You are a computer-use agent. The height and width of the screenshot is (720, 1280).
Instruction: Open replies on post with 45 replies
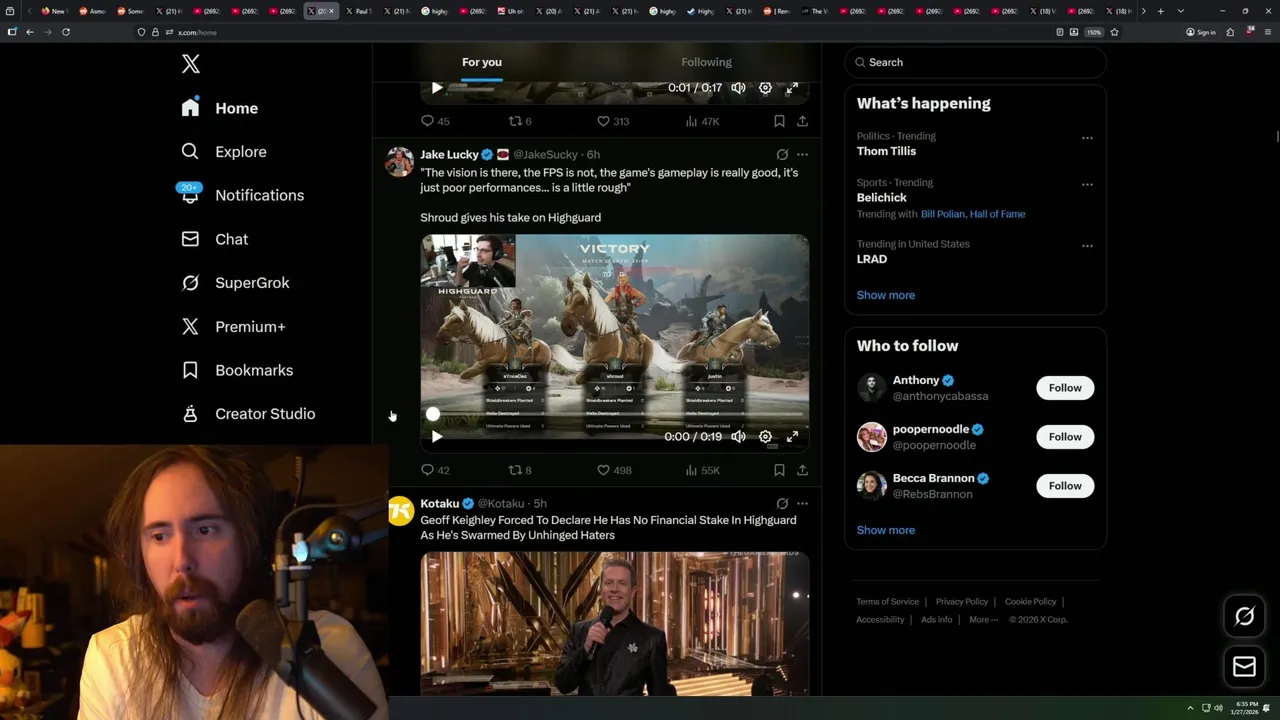435,121
